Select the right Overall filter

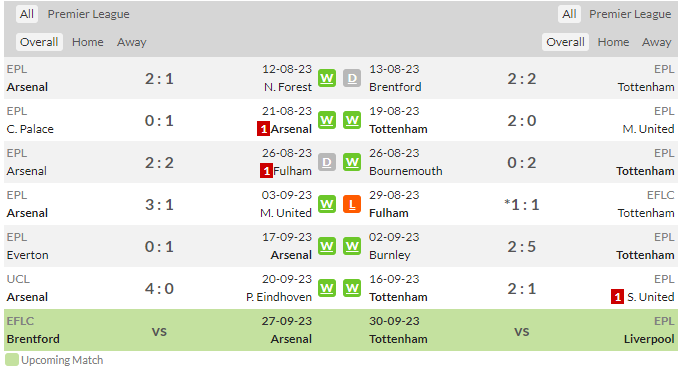point(565,42)
